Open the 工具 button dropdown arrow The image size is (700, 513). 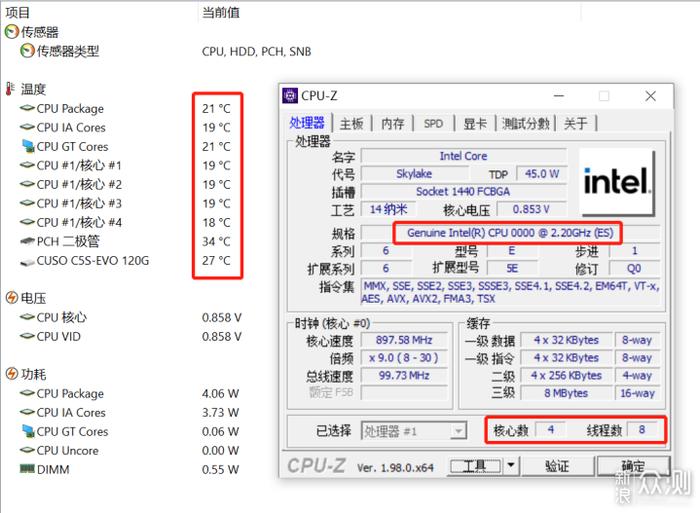pyautogui.click(x=511, y=466)
